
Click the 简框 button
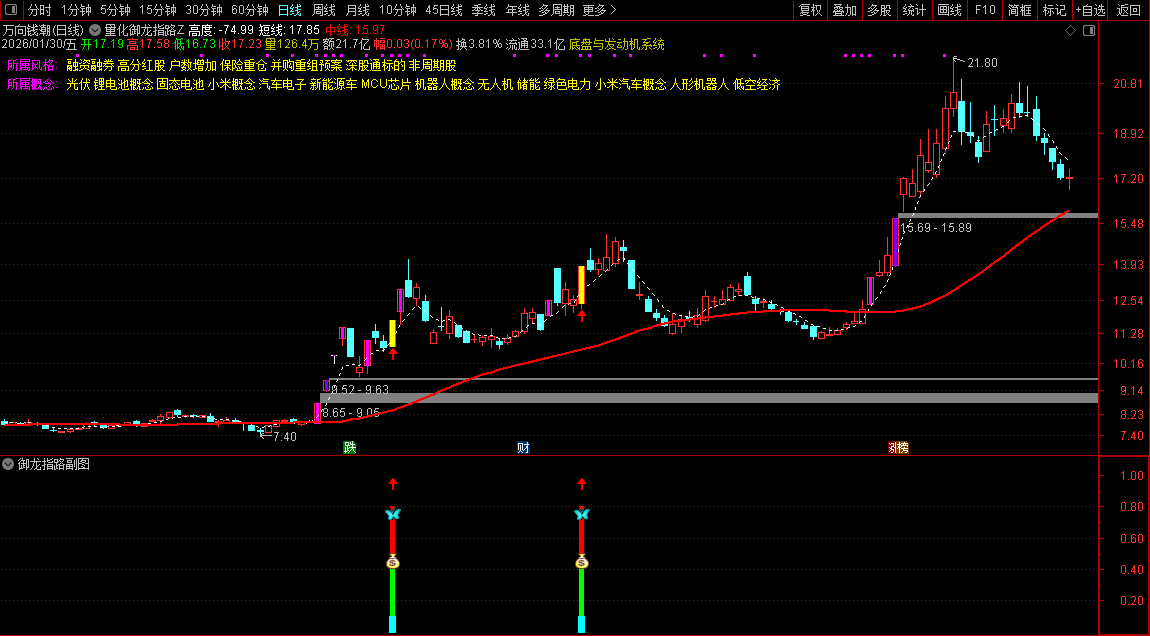coord(1019,10)
